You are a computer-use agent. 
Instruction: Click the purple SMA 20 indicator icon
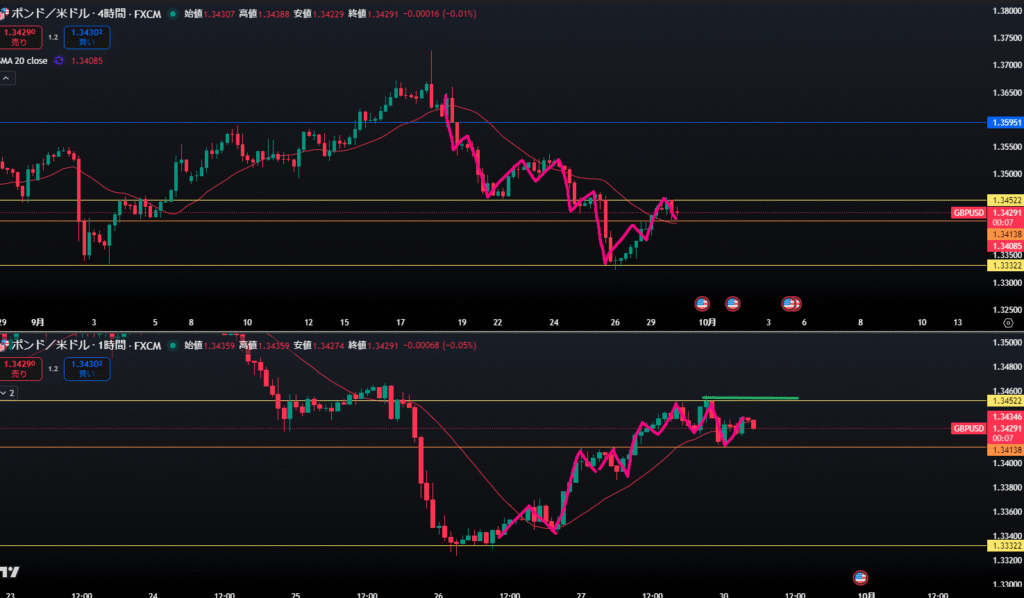tap(59, 61)
